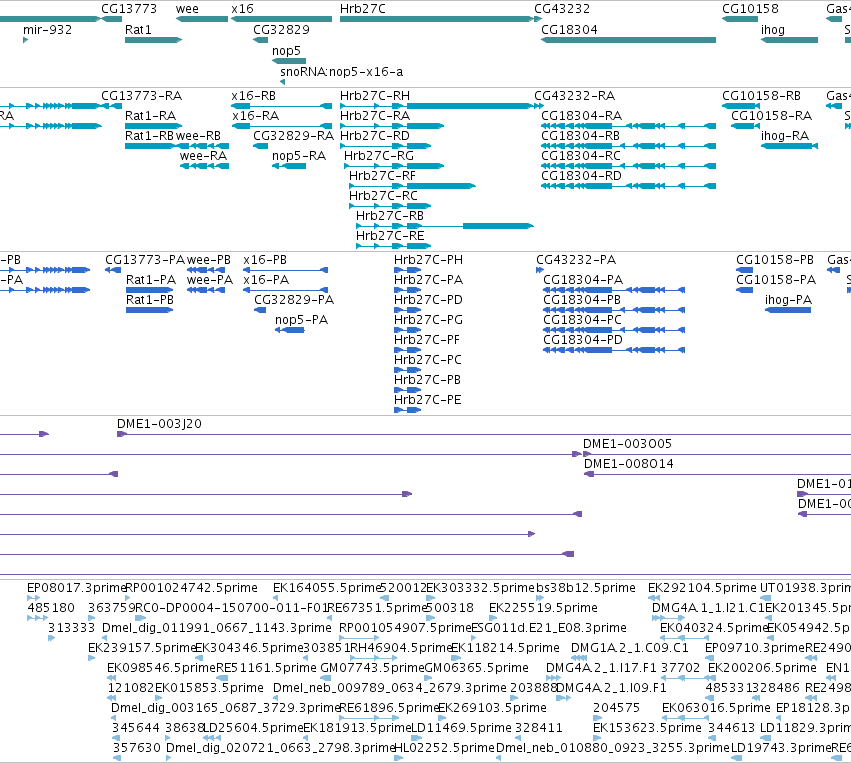
Task: Select the x16 gene bar
Action: coord(282,19)
